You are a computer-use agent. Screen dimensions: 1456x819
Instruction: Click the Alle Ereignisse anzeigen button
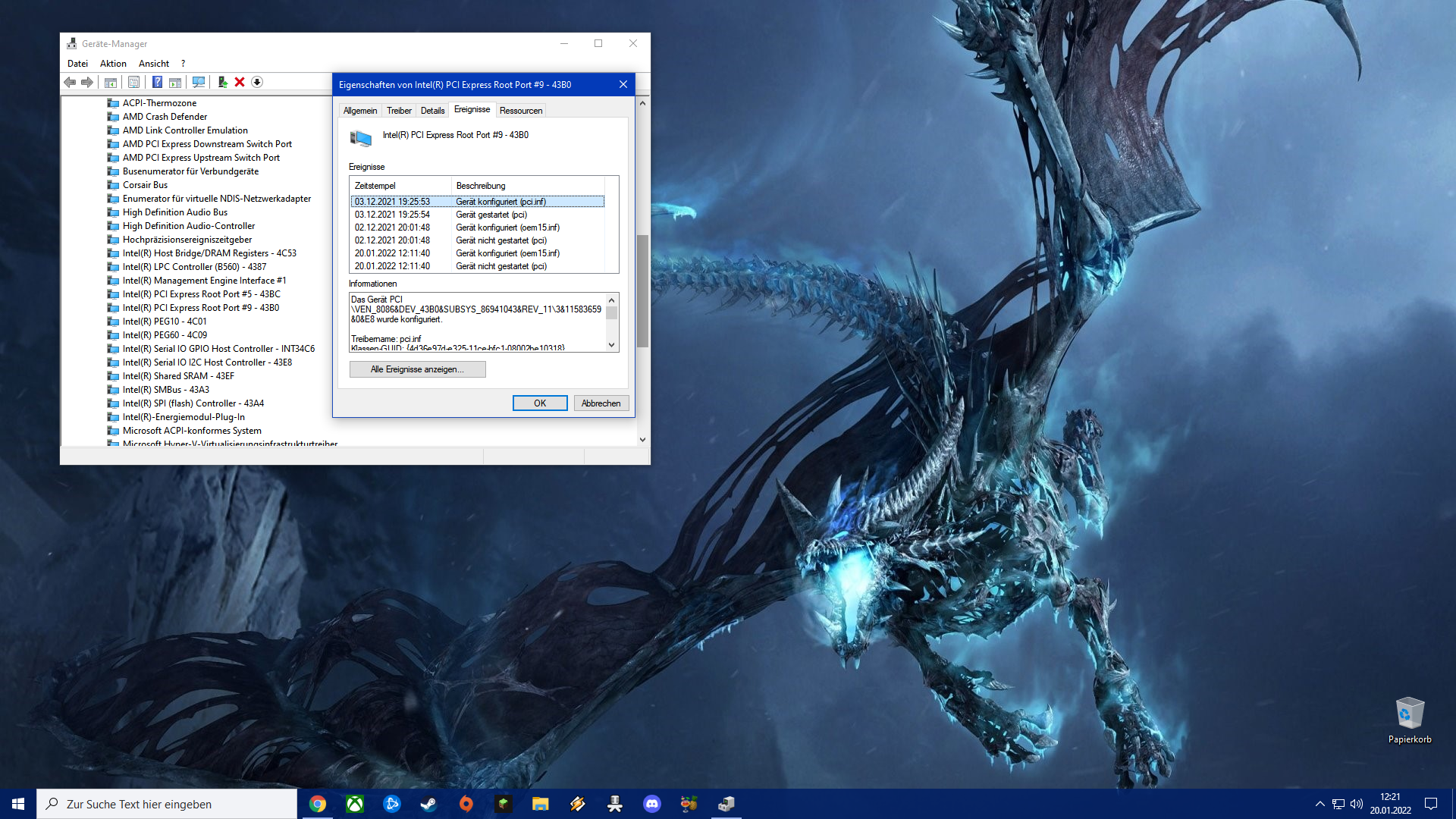(417, 369)
